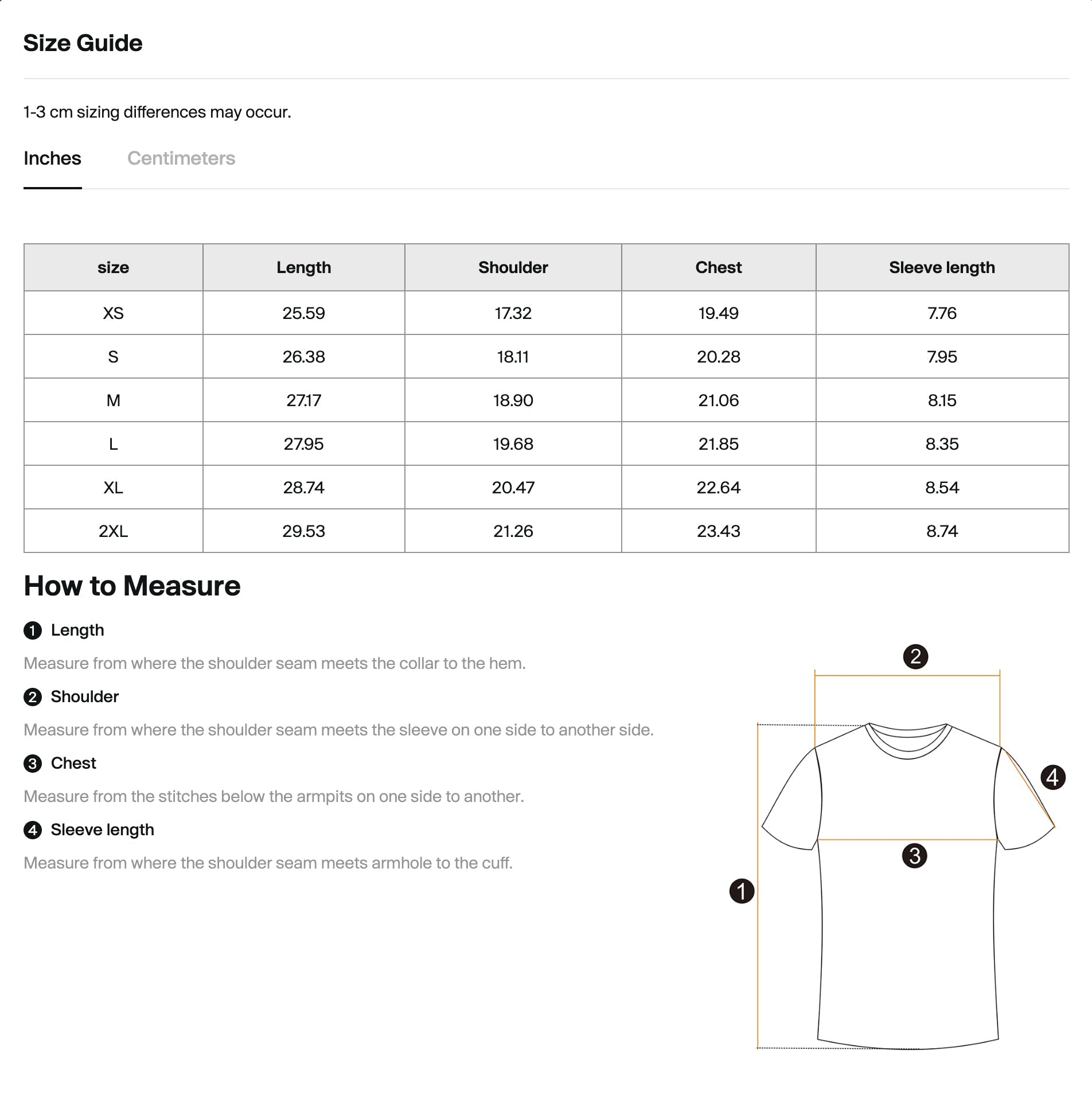Click the number 4 bullet beside Sleeve length
Image resolution: width=1092 pixels, height=1098 pixels.
(x=33, y=830)
